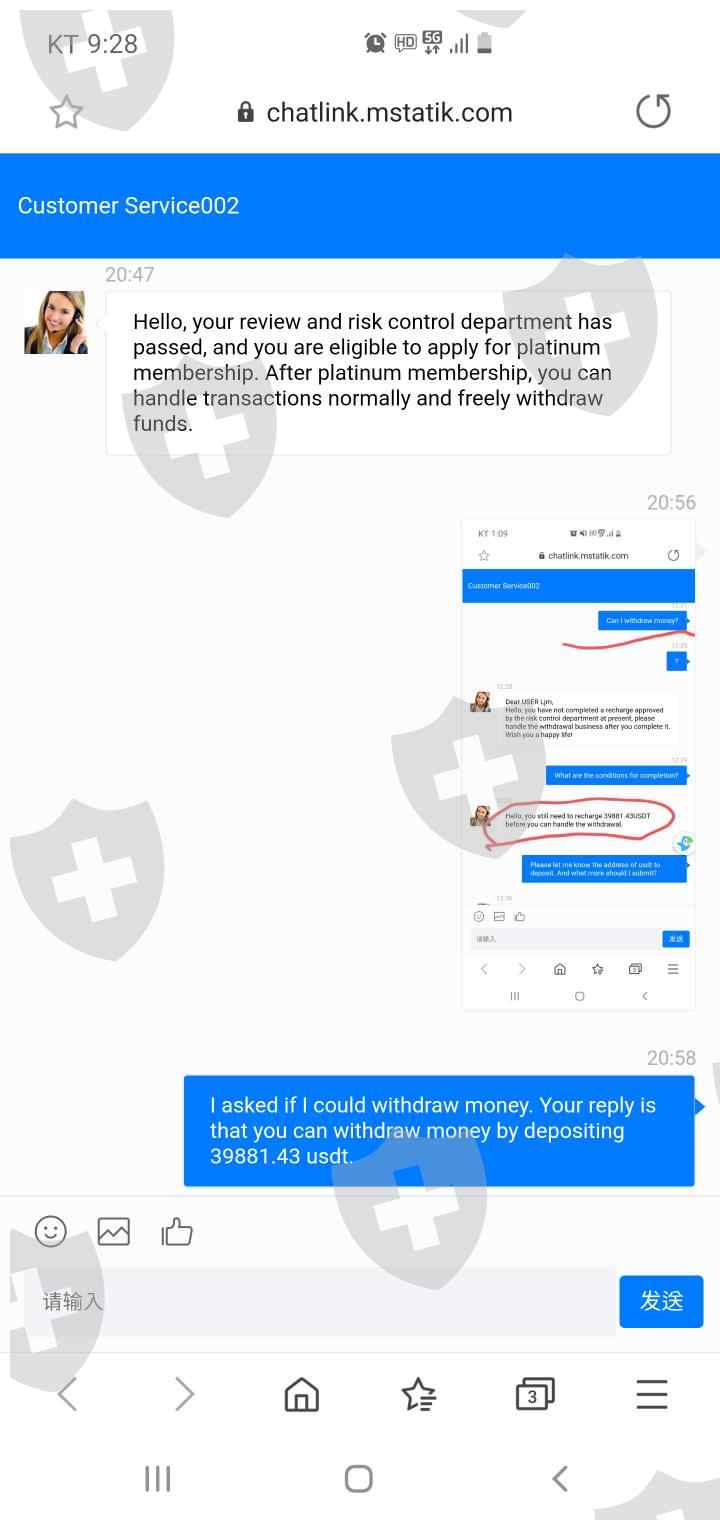Go to the browser home page icon
This screenshot has height=1520, width=720.
(x=301, y=1394)
